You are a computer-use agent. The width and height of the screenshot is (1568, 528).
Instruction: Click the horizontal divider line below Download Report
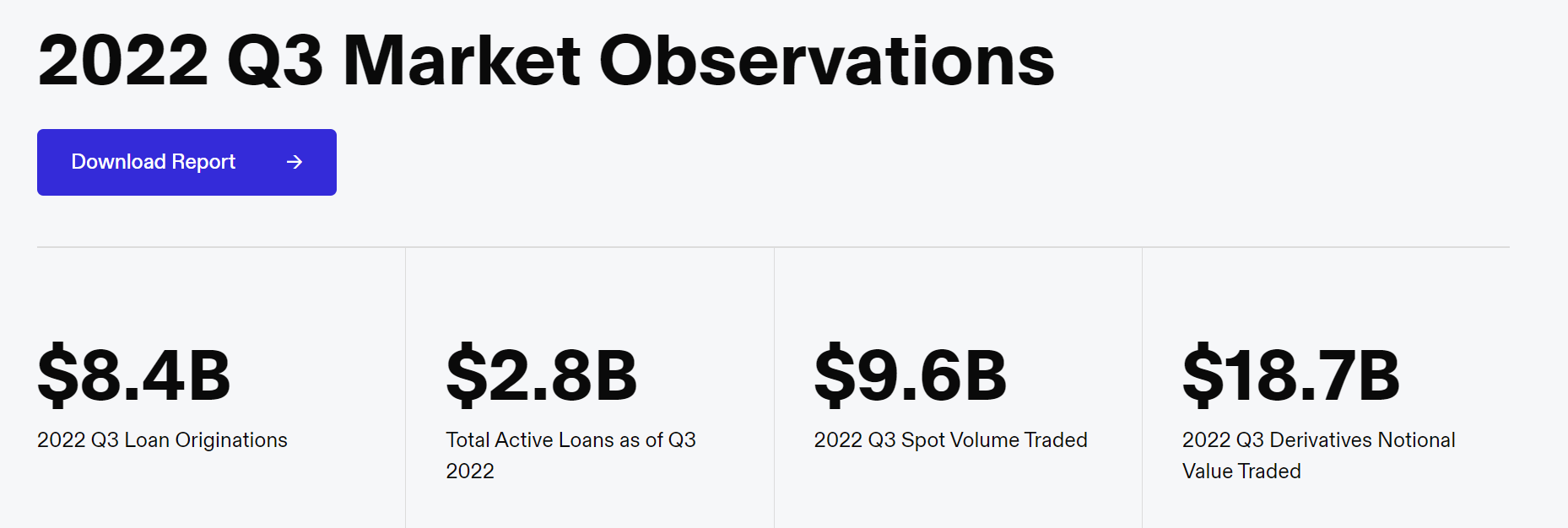773,247
